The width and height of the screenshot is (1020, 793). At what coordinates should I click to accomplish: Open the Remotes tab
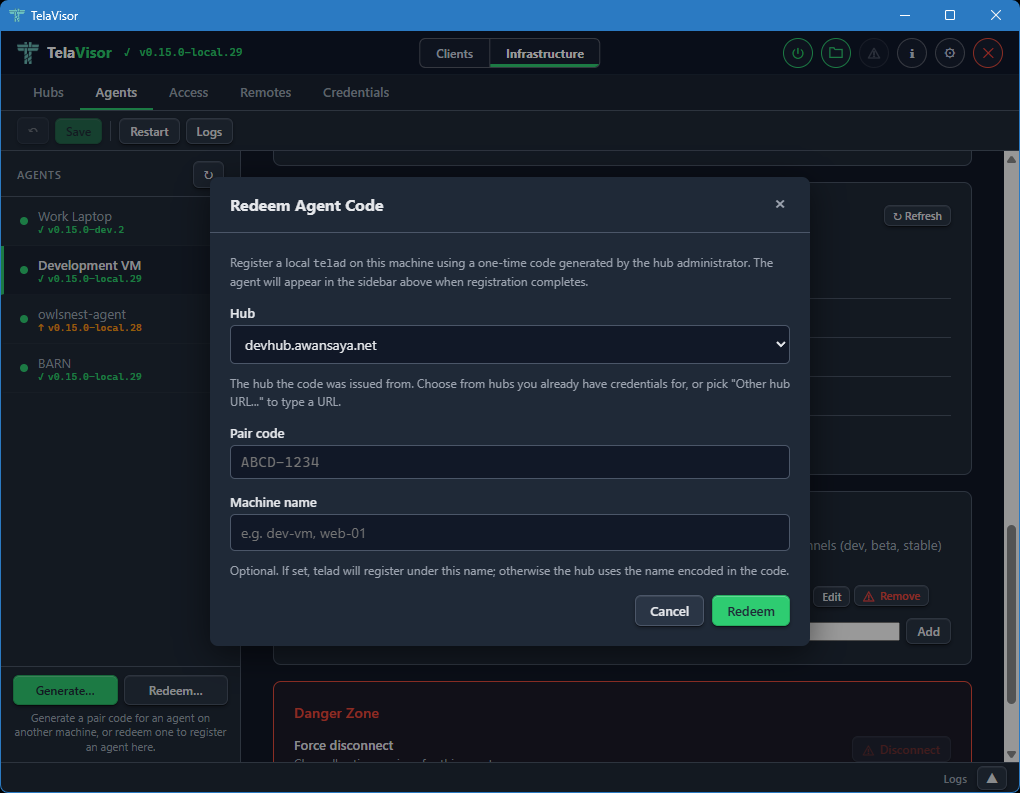point(265,92)
